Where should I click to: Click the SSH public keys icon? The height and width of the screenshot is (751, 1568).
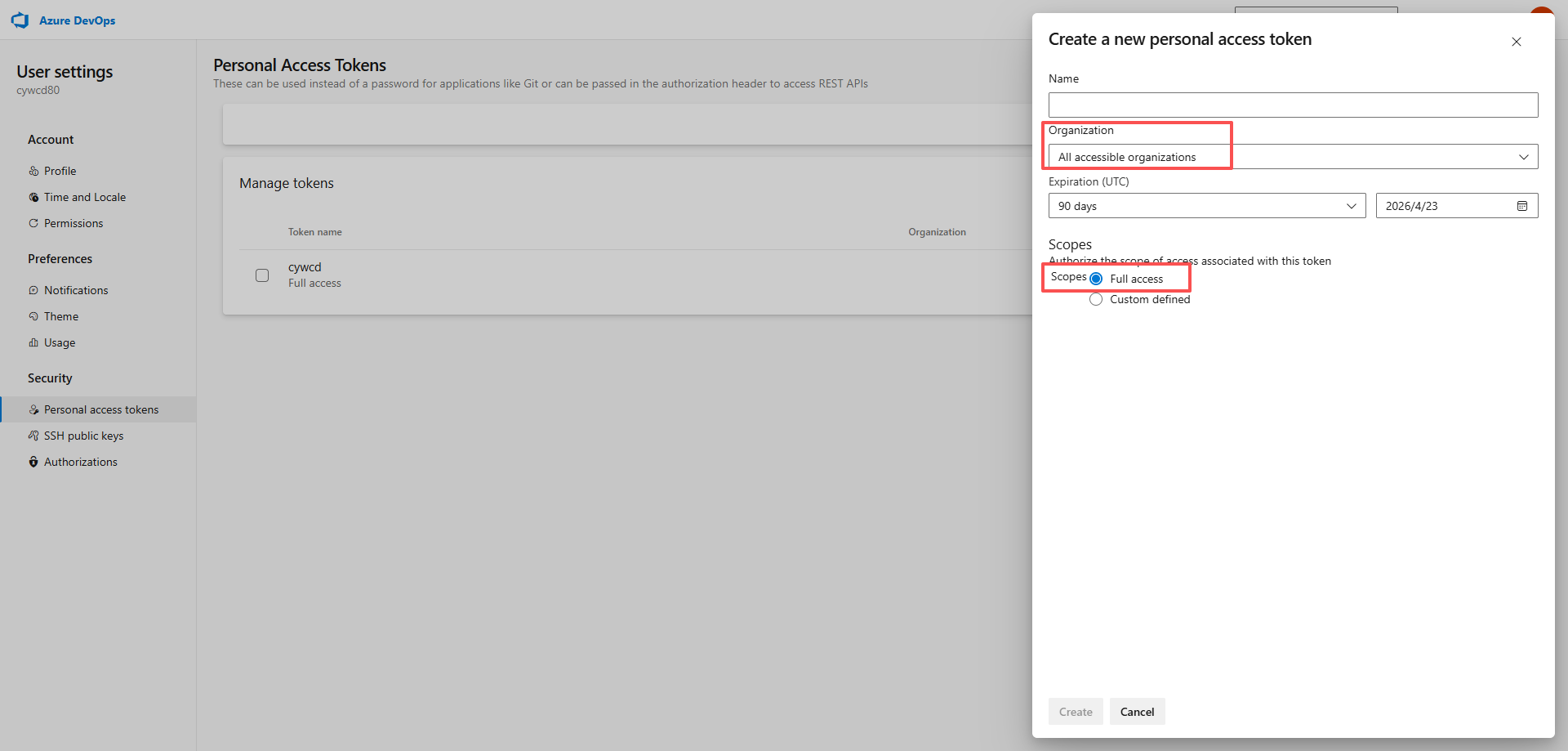click(33, 436)
